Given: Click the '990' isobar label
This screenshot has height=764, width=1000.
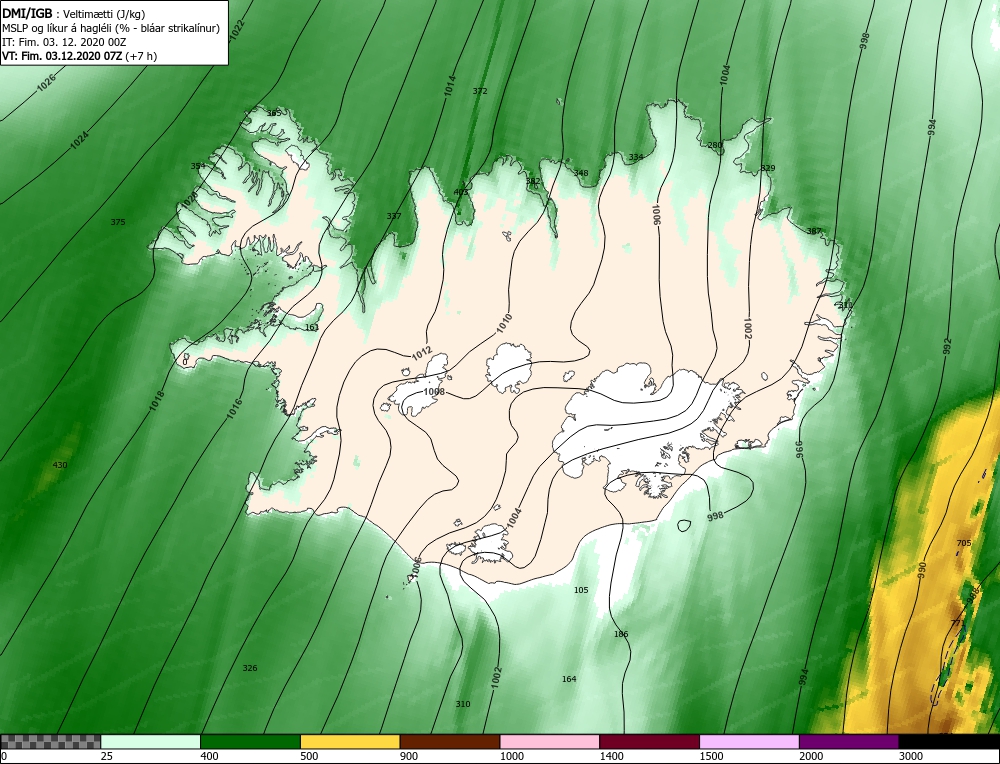Looking at the screenshot, I should [x=922, y=571].
